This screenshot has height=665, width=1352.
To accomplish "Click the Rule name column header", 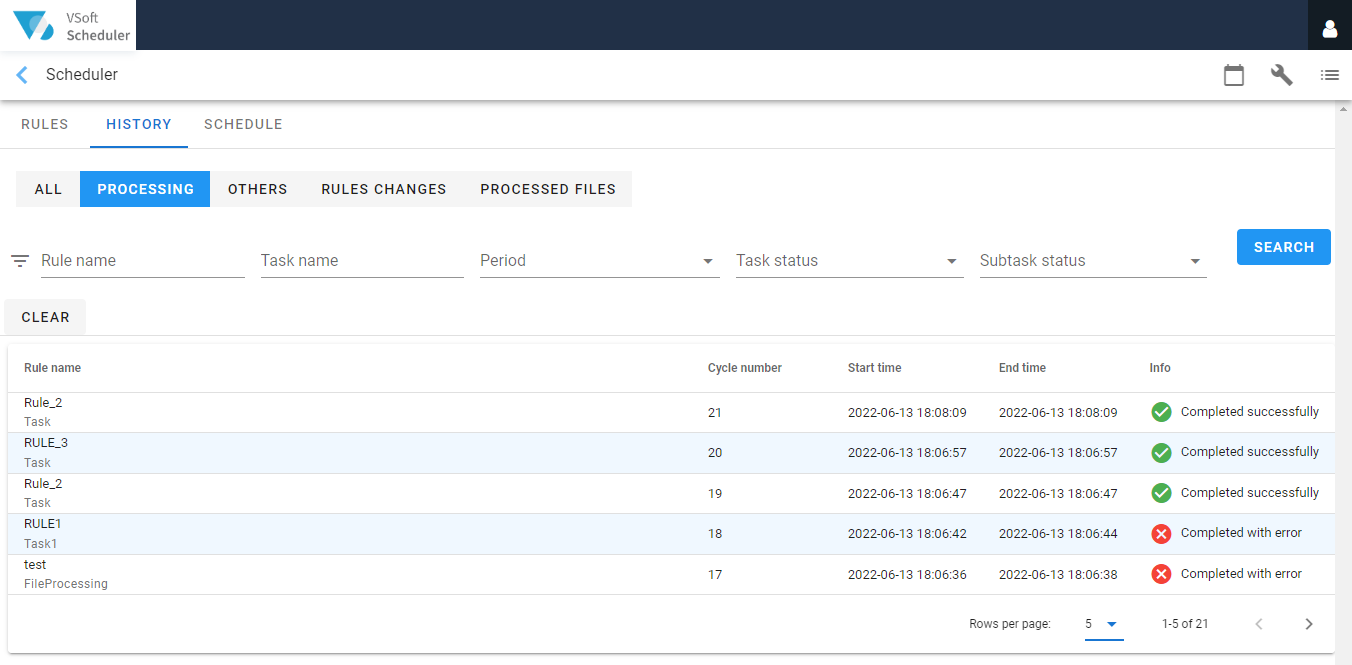I will (52, 368).
